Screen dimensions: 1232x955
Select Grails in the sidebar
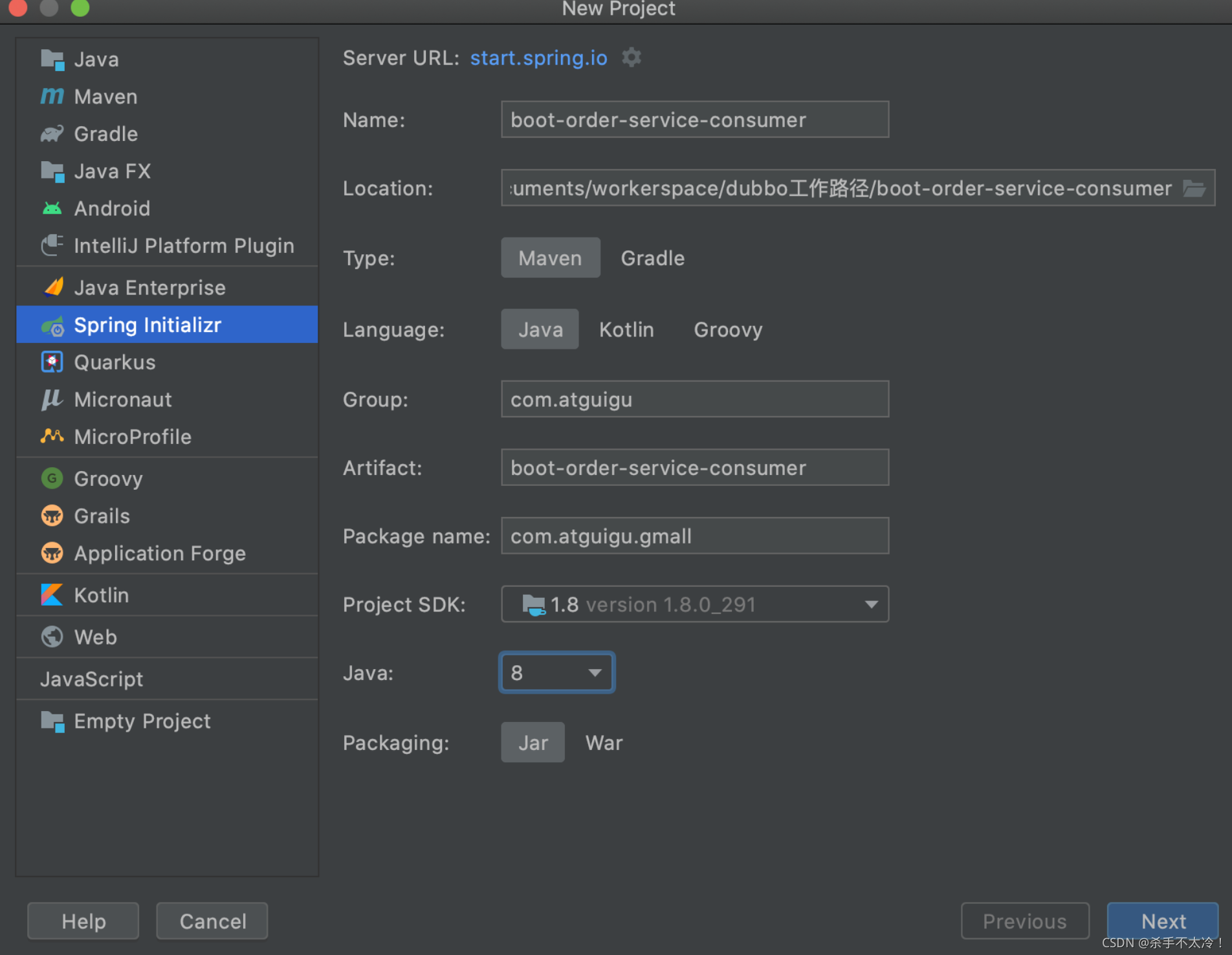(x=167, y=516)
